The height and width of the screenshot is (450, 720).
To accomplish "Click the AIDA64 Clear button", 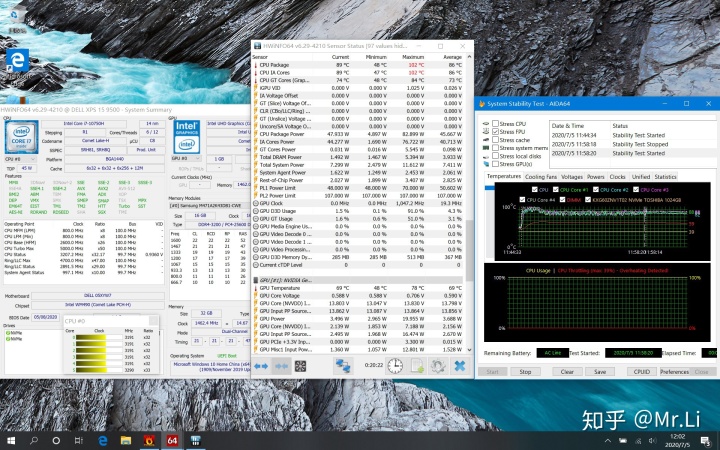I will [567, 372].
